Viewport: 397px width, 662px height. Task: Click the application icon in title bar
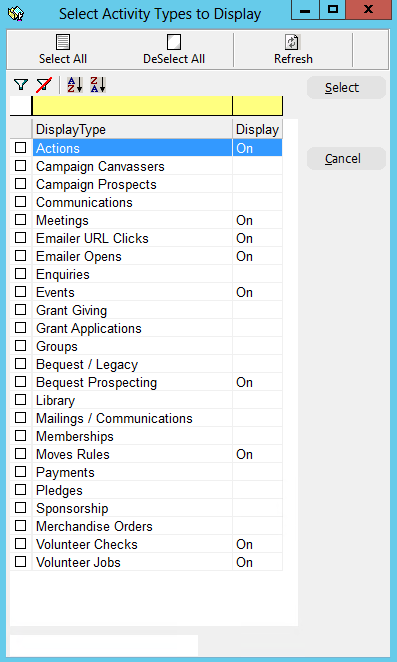(16, 14)
